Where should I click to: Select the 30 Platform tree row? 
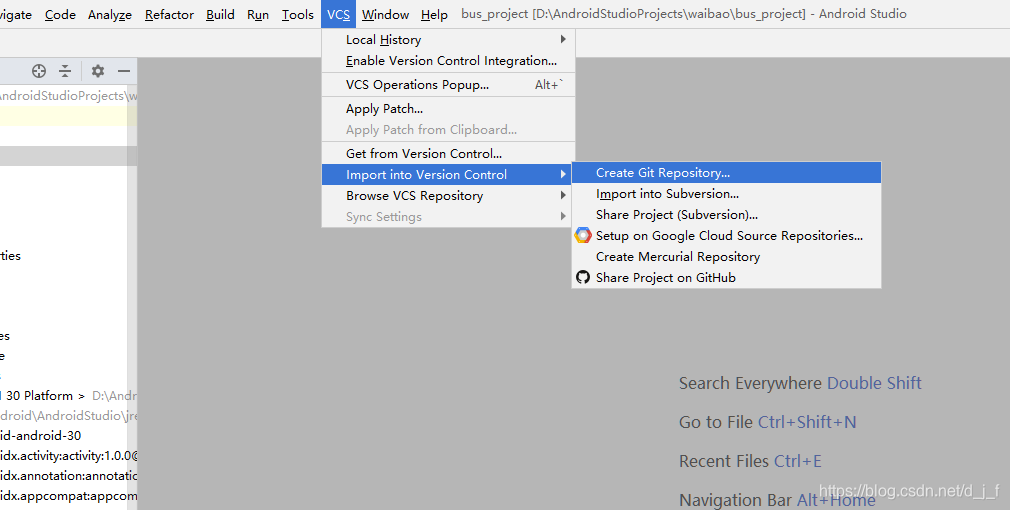[68, 395]
